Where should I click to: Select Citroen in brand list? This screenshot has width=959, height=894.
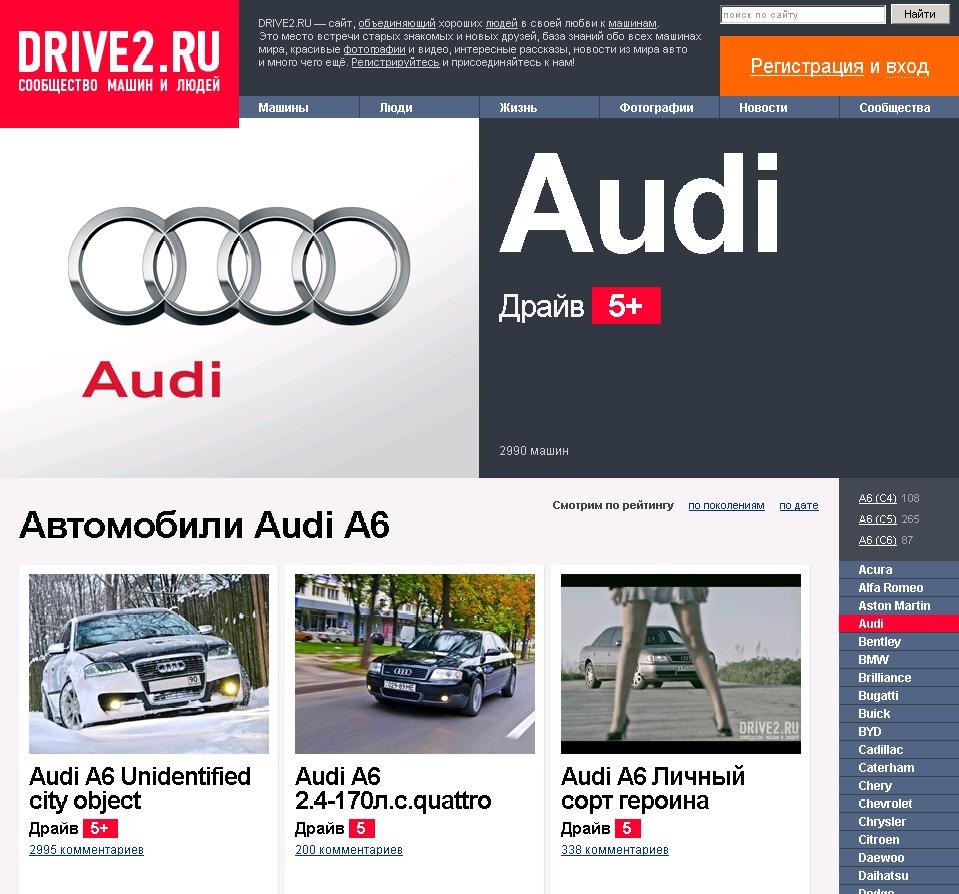point(899,840)
